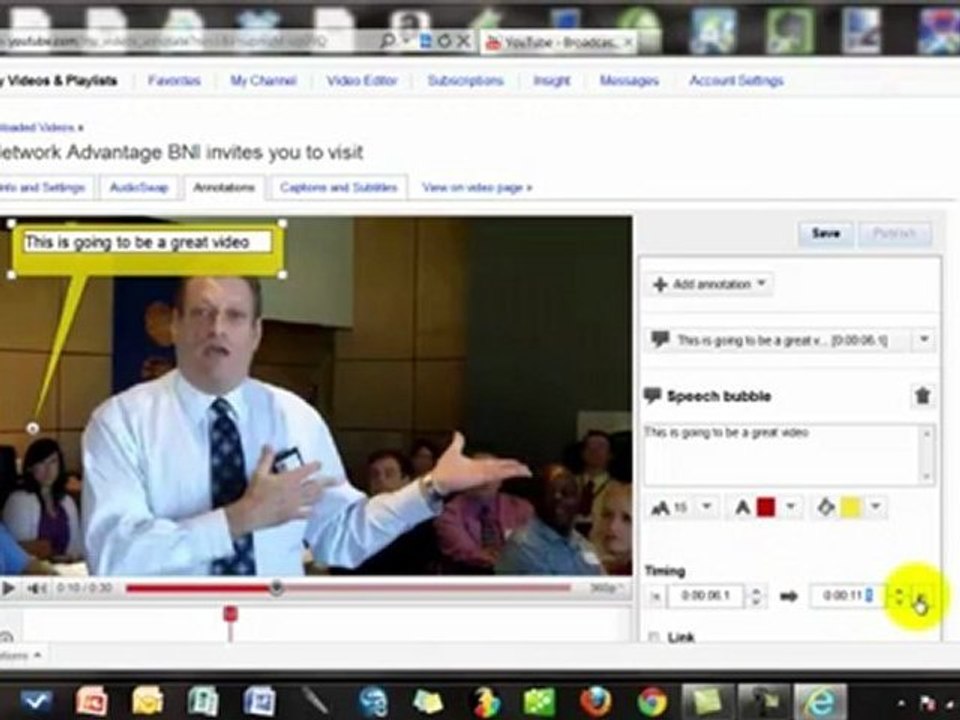This screenshot has width=960, height=720.
Task: Click the Internet Explorer taskbar icon
Action: [820, 701]
